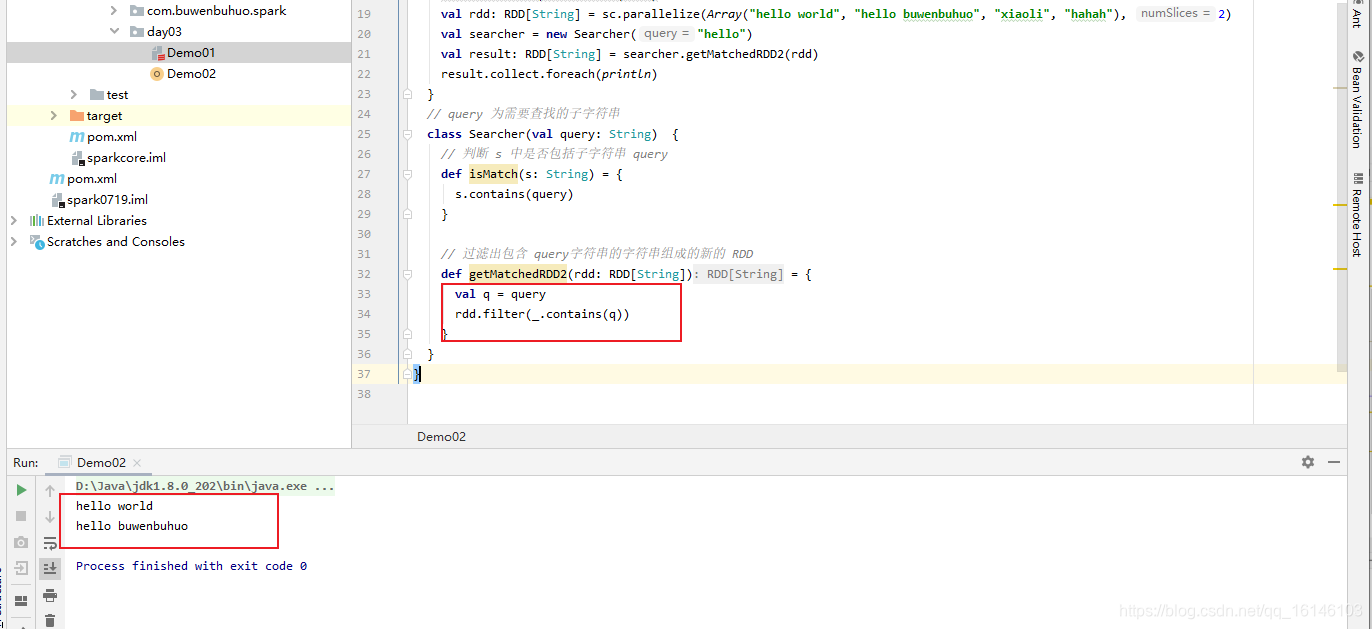Click the yellow warning stripe marker at top
The width and height of the screenshot is (1372, 629).
(x=1341, y=90)
